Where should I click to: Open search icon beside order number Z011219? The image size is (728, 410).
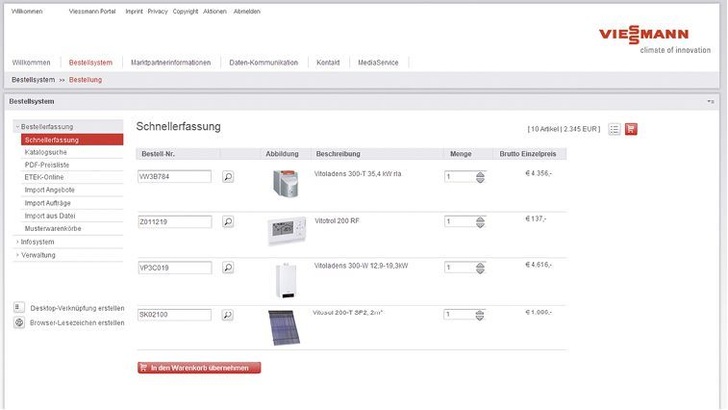(x=228, y=221)
